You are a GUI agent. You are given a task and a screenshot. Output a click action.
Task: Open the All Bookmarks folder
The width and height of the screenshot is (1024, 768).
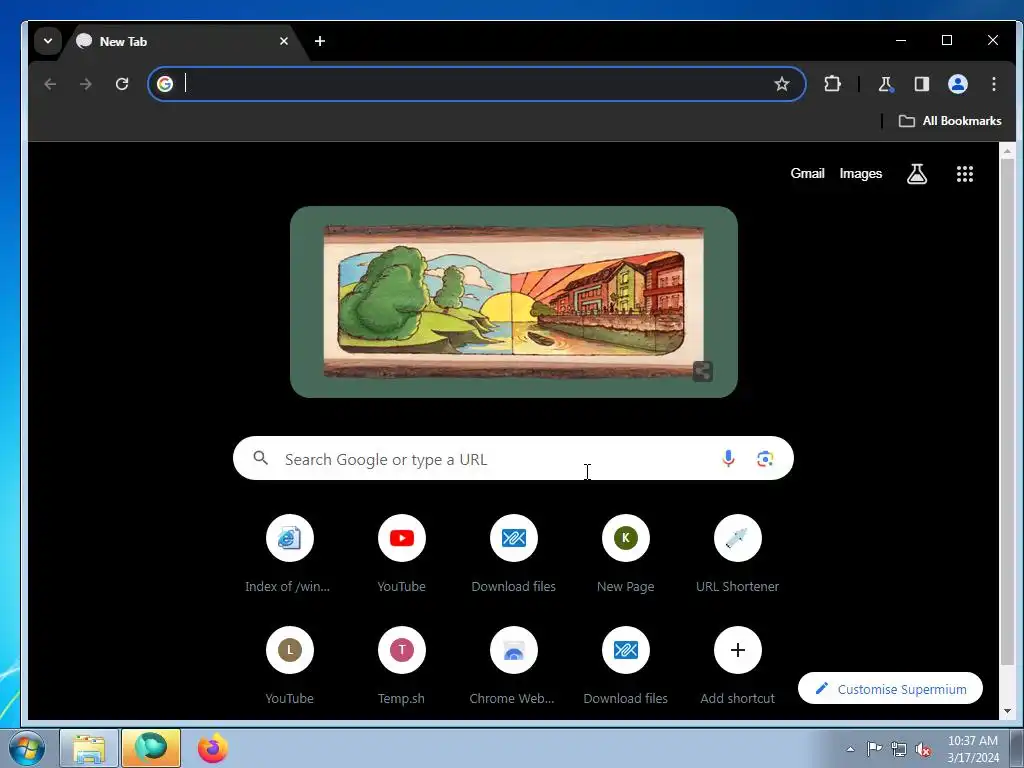point(950,121)
